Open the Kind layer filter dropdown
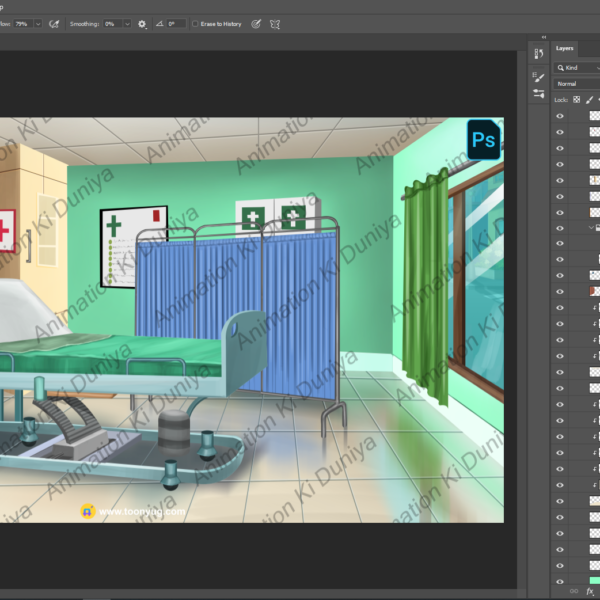600x600 pixels. (x=577, y=68)
